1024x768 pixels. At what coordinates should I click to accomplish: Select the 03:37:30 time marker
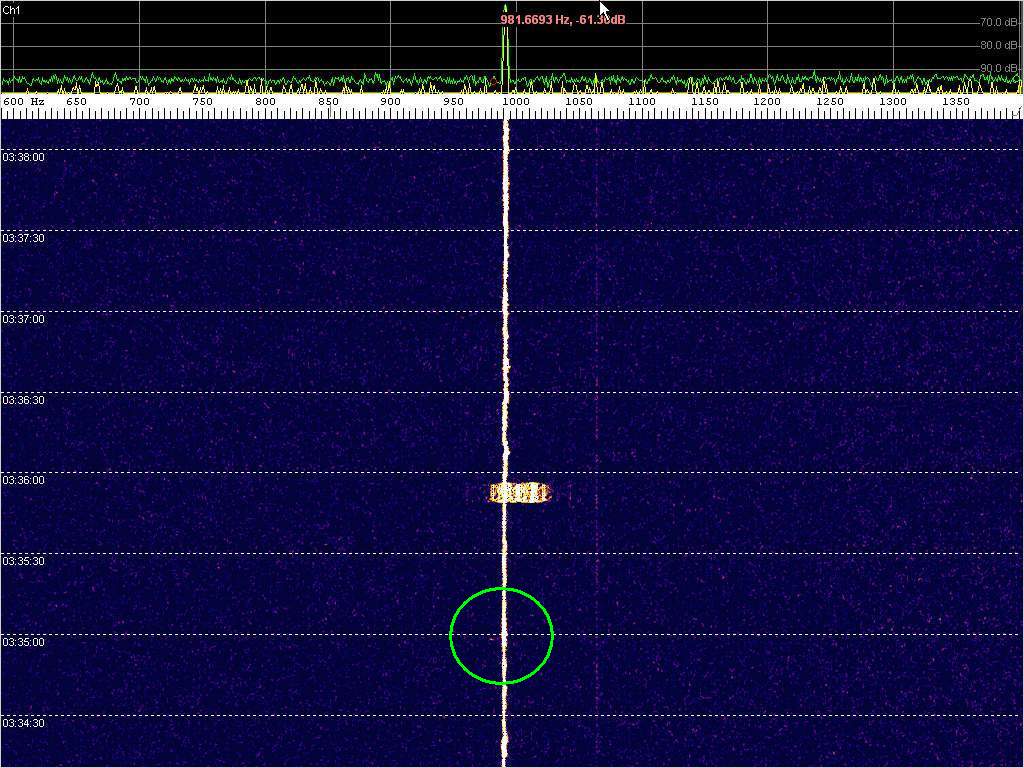click(x=24, y=238)
